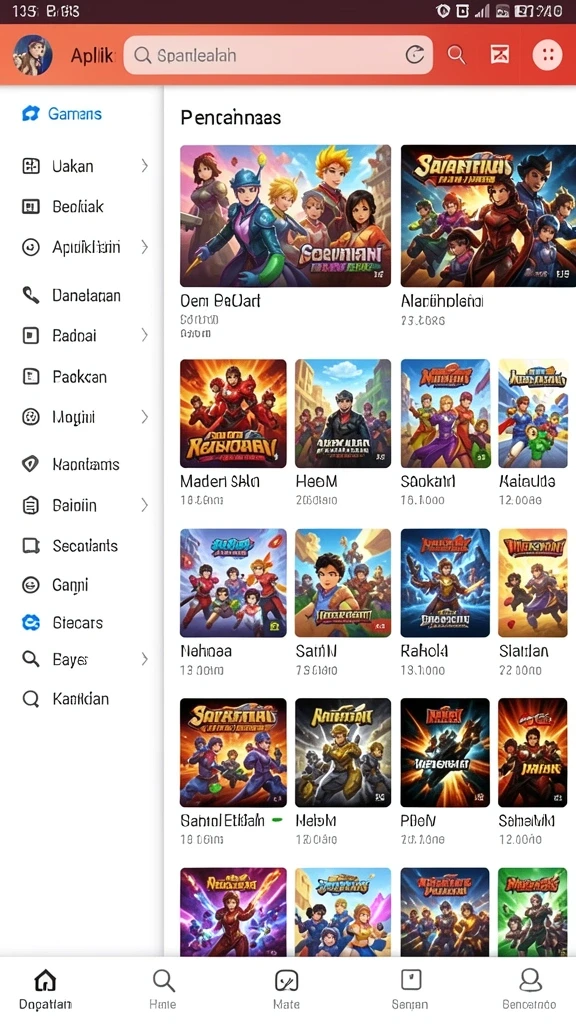Open the four-dot round menu button
The image size is (576, 1024).
tap(547, 55)
